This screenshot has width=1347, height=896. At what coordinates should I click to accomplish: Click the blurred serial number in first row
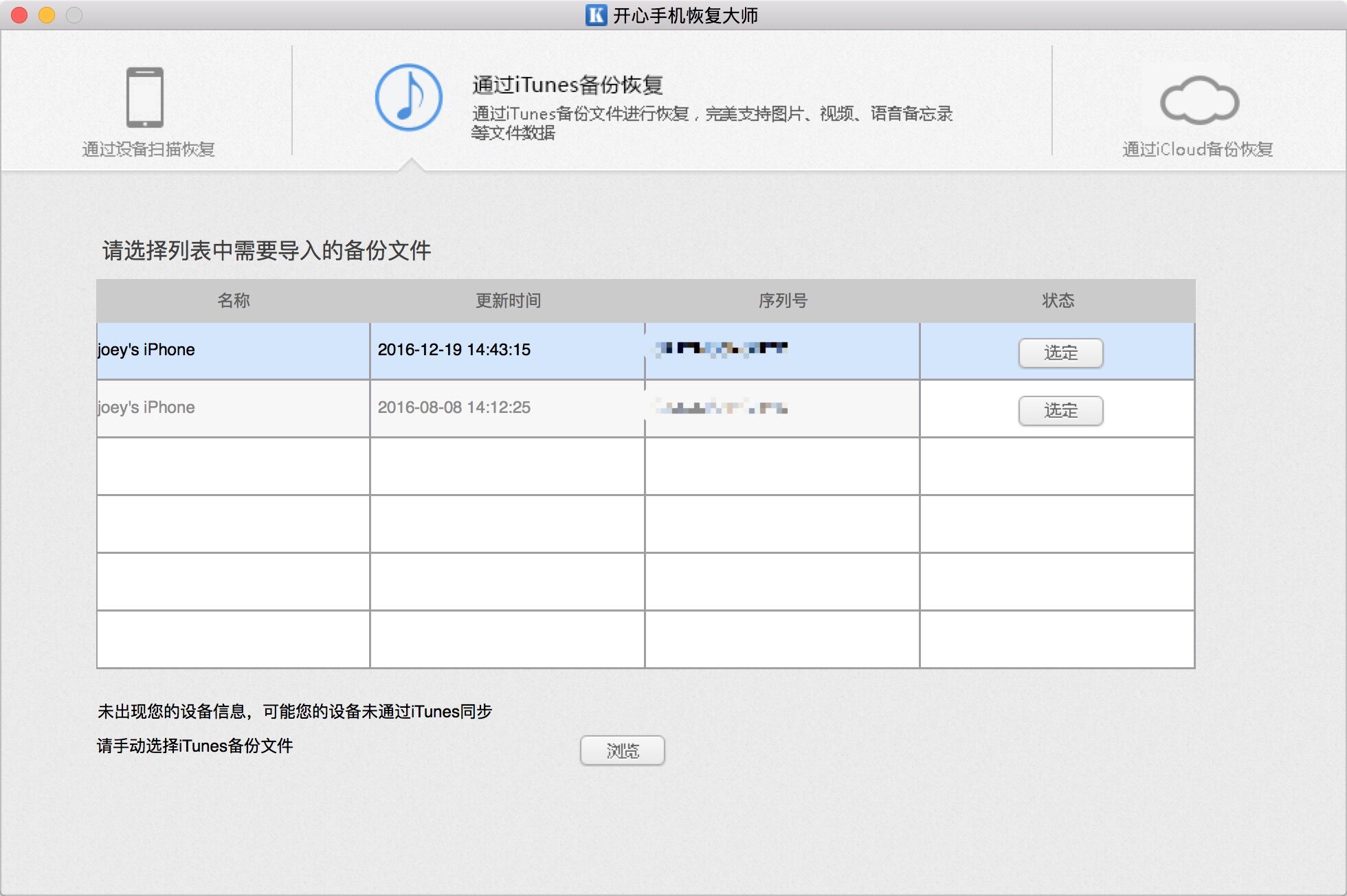720,348
